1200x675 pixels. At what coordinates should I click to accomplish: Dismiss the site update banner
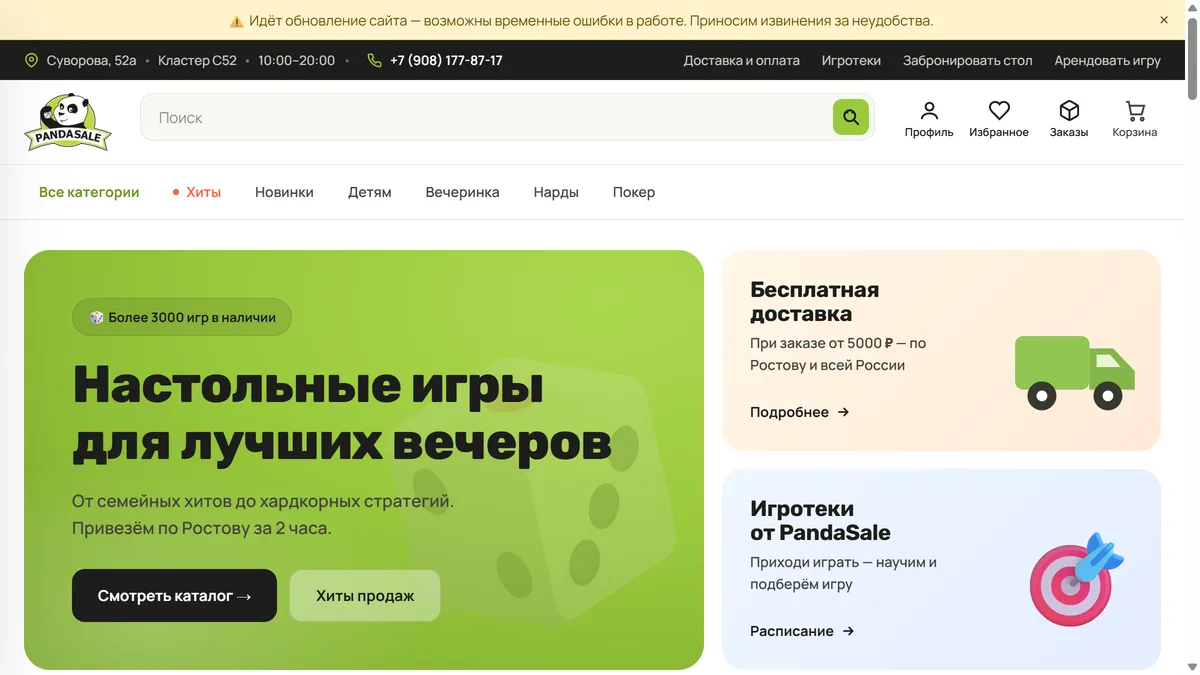point(1164,20)
